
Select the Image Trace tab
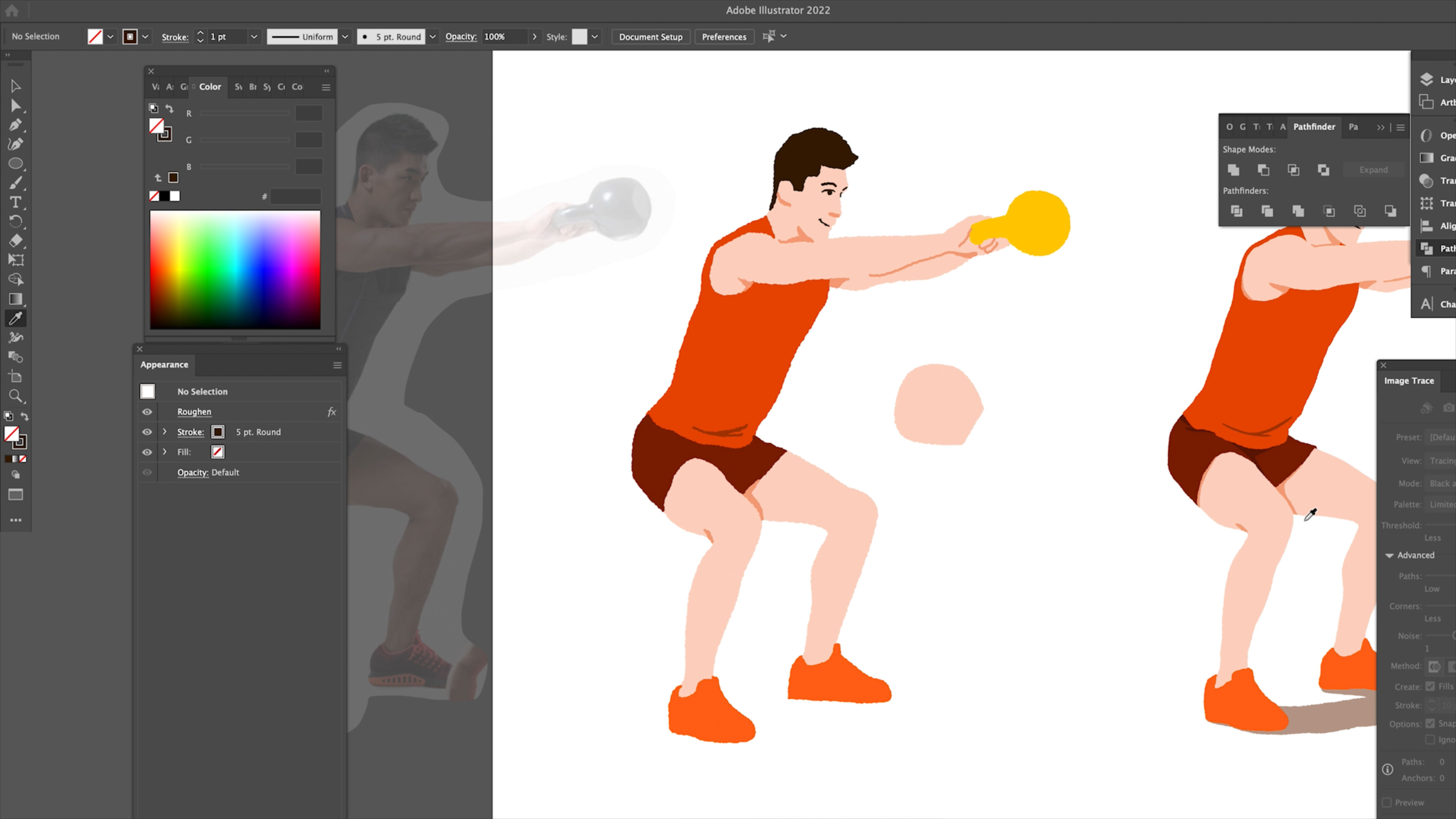coord(1408,381)
